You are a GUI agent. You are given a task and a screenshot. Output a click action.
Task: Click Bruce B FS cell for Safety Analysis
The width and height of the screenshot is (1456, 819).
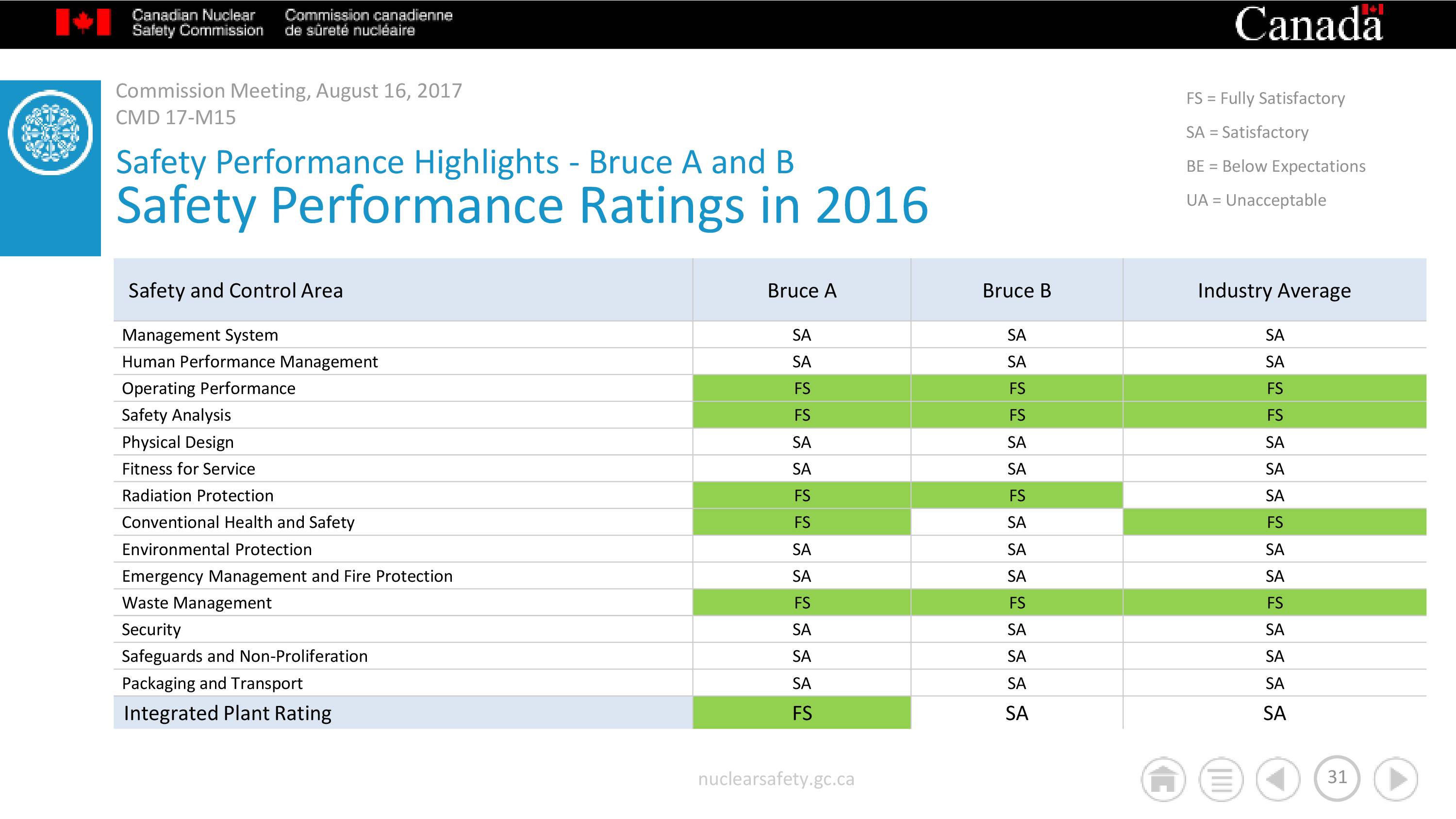coord(1016,415)
